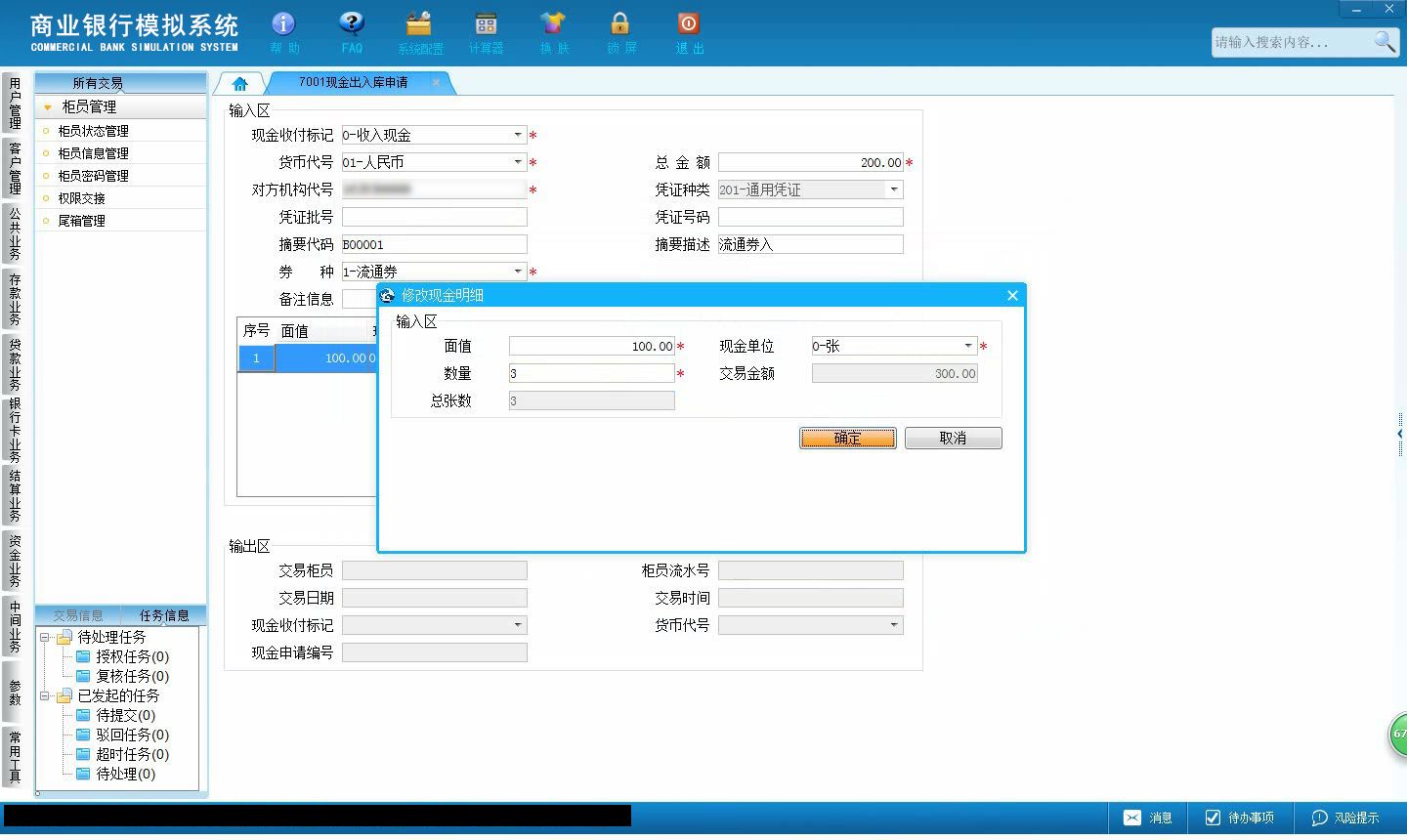Click 取消 to cancel the dialog
Screen dimensions: 1407x840
953,438
